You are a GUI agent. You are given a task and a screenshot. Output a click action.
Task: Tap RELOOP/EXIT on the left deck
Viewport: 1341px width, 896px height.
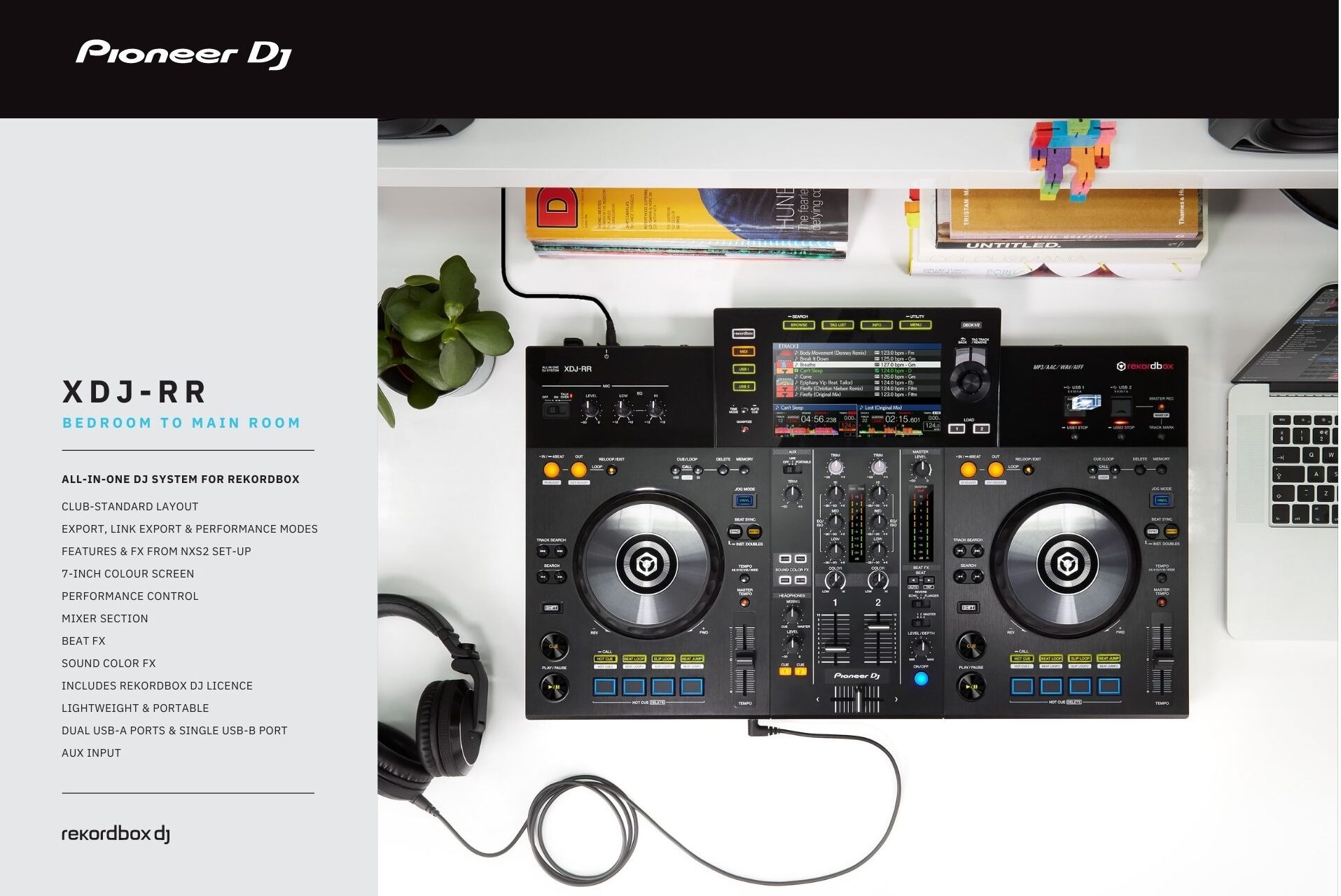(611, 469)
